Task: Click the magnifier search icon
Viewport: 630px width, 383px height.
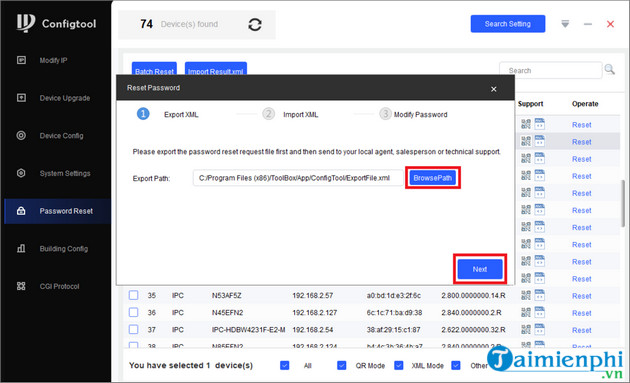Action: click(610, 69)
